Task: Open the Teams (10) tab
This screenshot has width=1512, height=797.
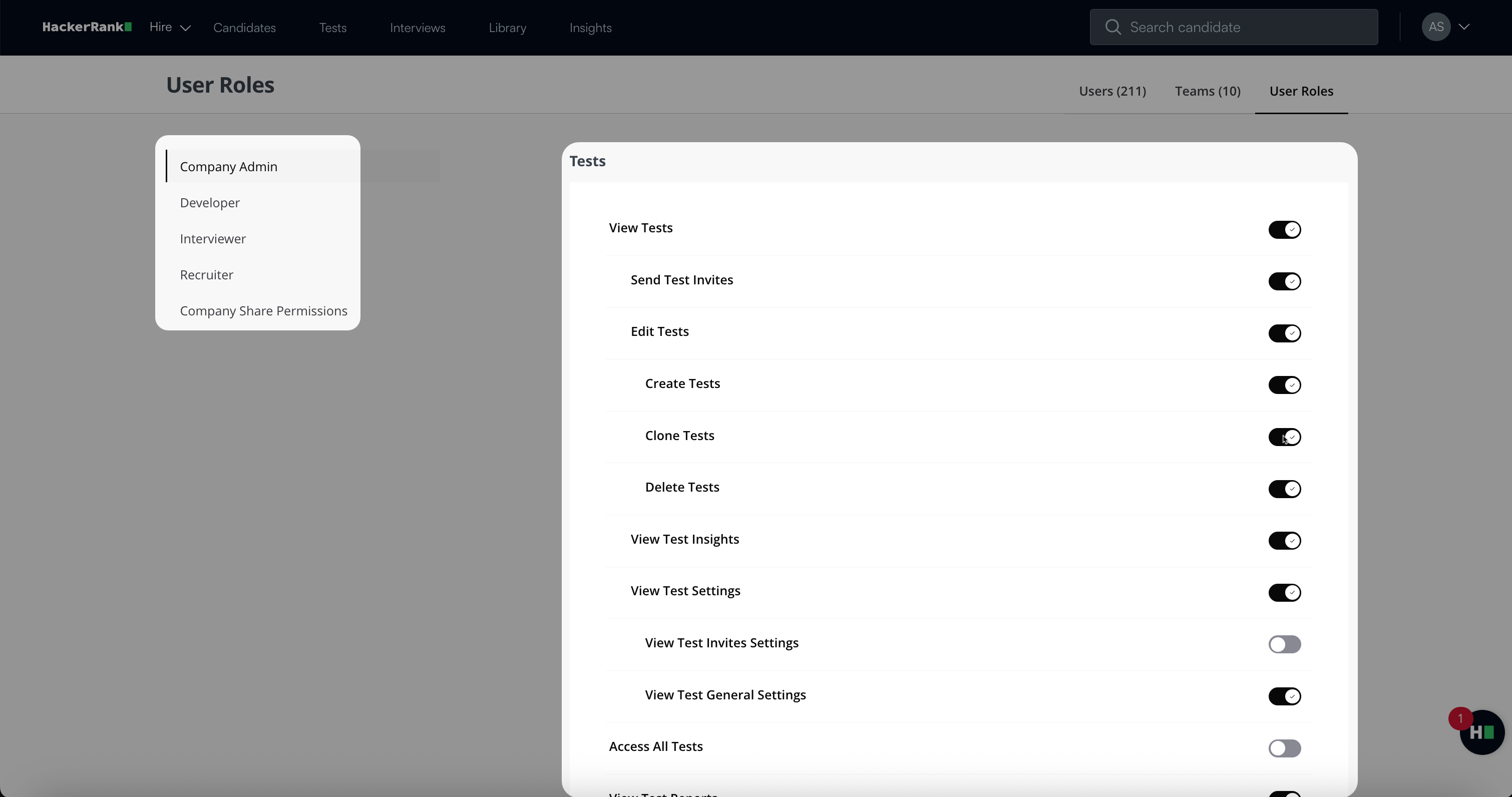Action: click(x=1208, y=92)
